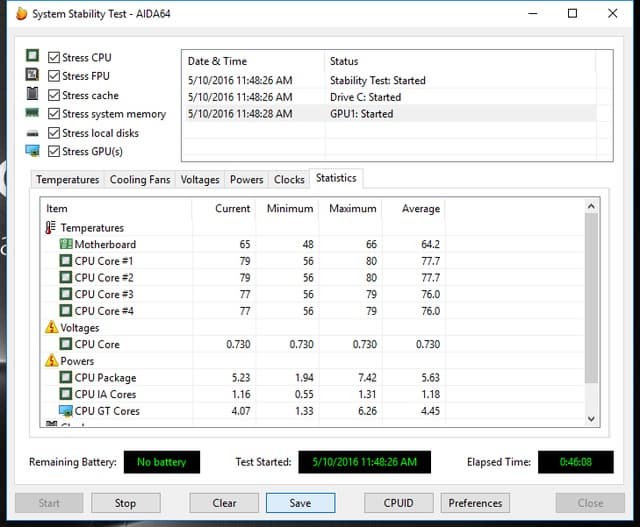The width and height of the screenshot is (640, 527).
Task: Stop the stability test
Action: (x=126, y=503)
